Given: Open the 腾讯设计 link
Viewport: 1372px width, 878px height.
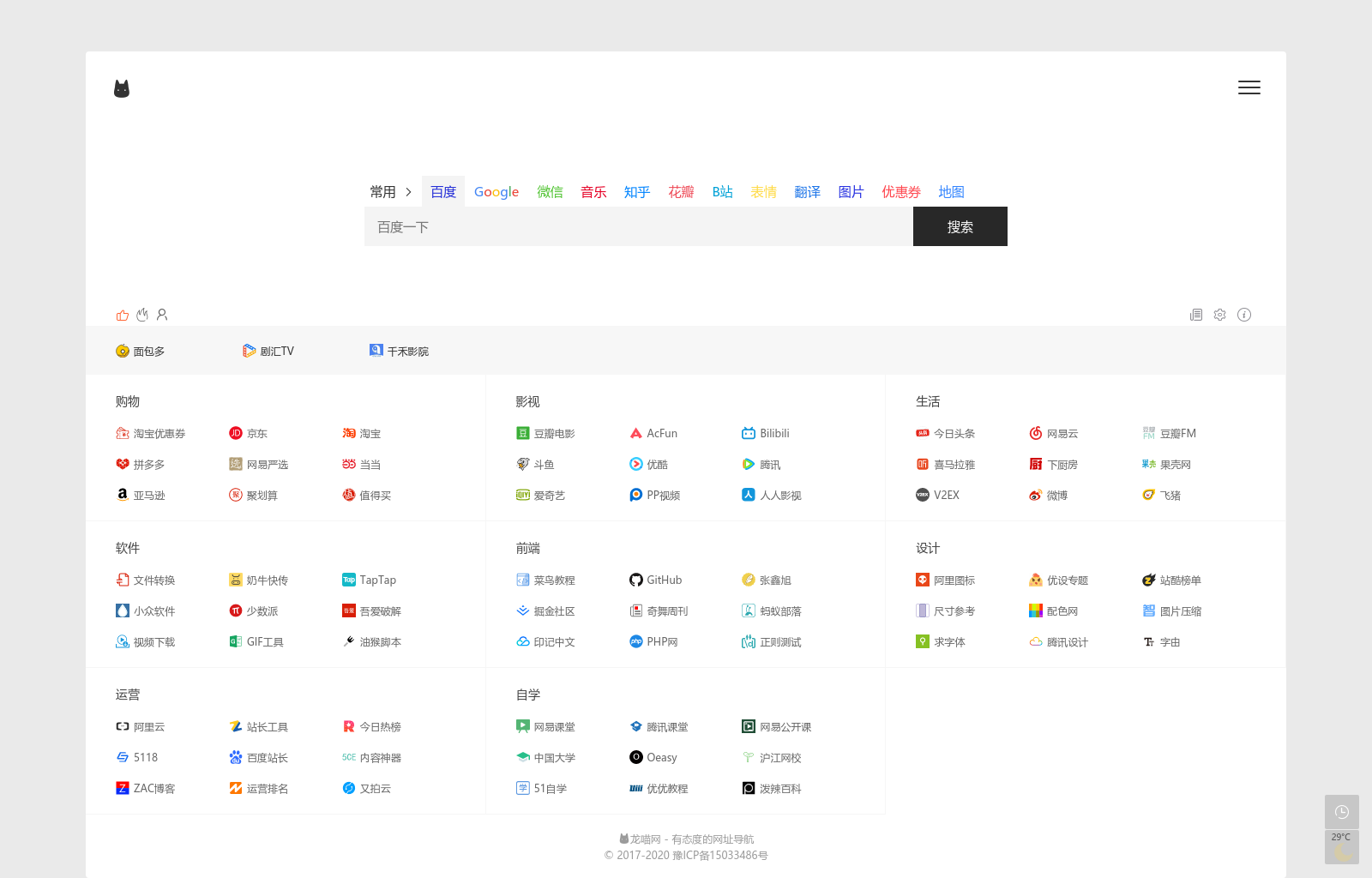Looking at the screenshot, I should point(1058,642).
